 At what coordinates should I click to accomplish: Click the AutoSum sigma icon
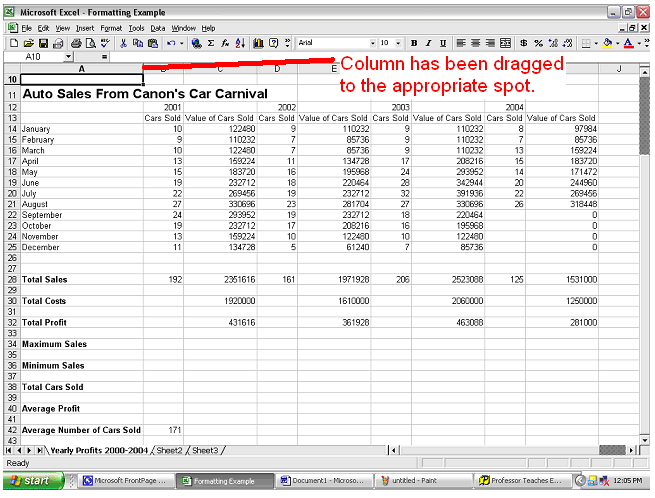(x=211, y=44)
